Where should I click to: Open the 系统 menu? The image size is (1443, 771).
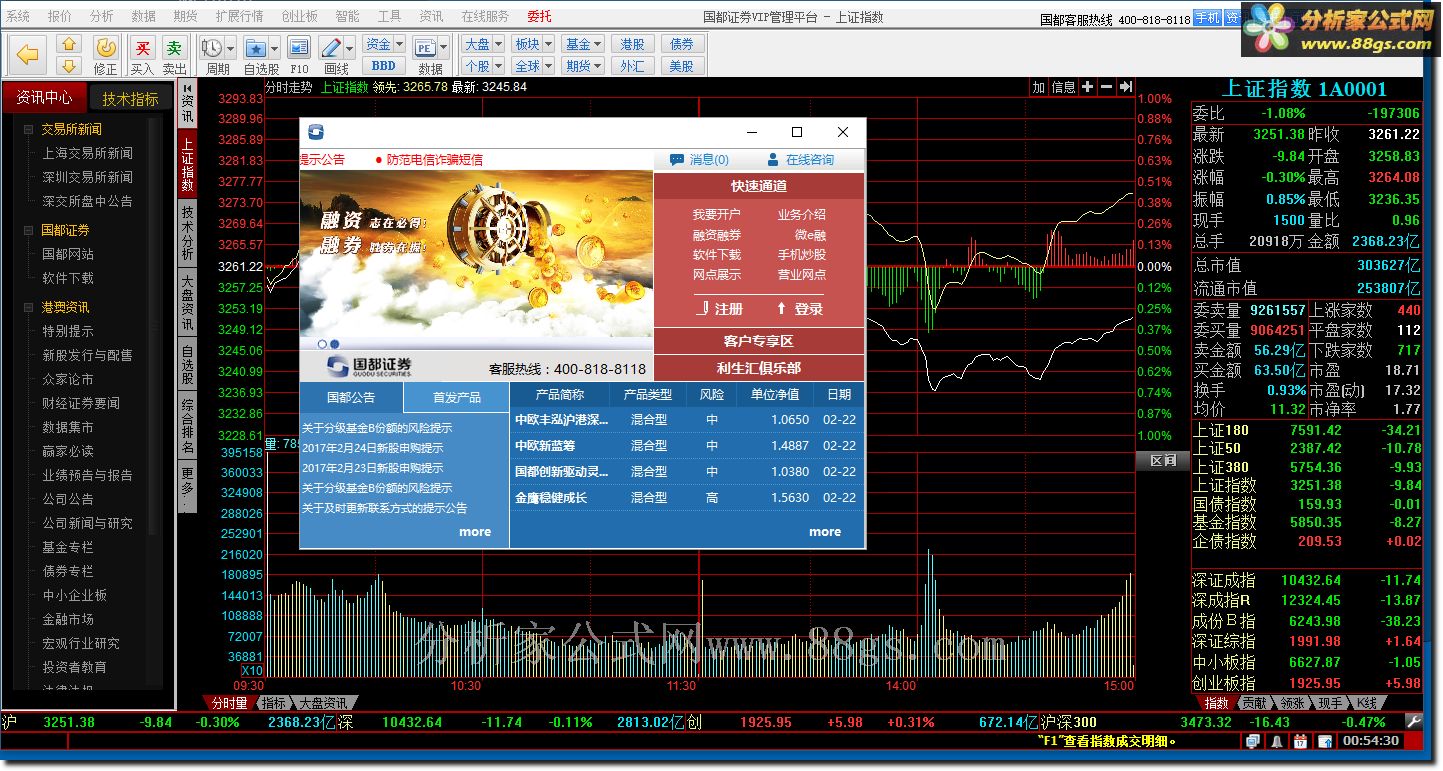tap(18, 16)
